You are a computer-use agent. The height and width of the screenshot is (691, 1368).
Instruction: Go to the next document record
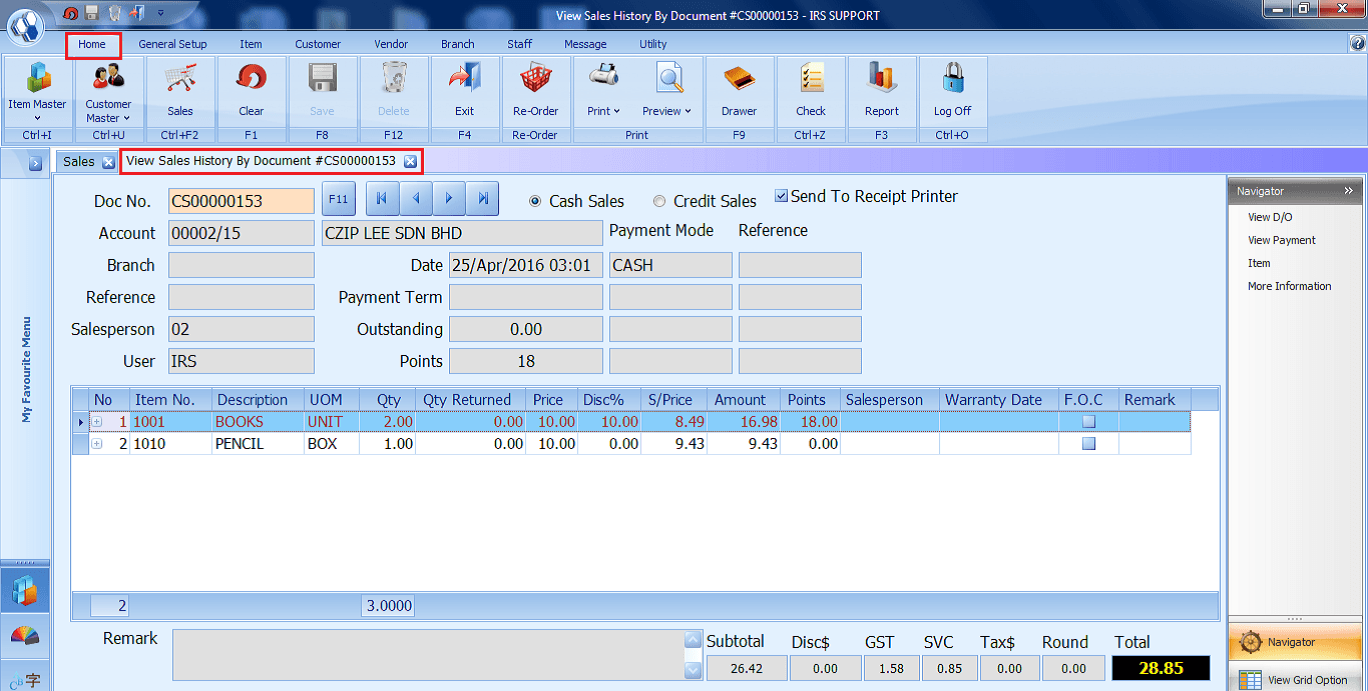(x=449, y=199)
